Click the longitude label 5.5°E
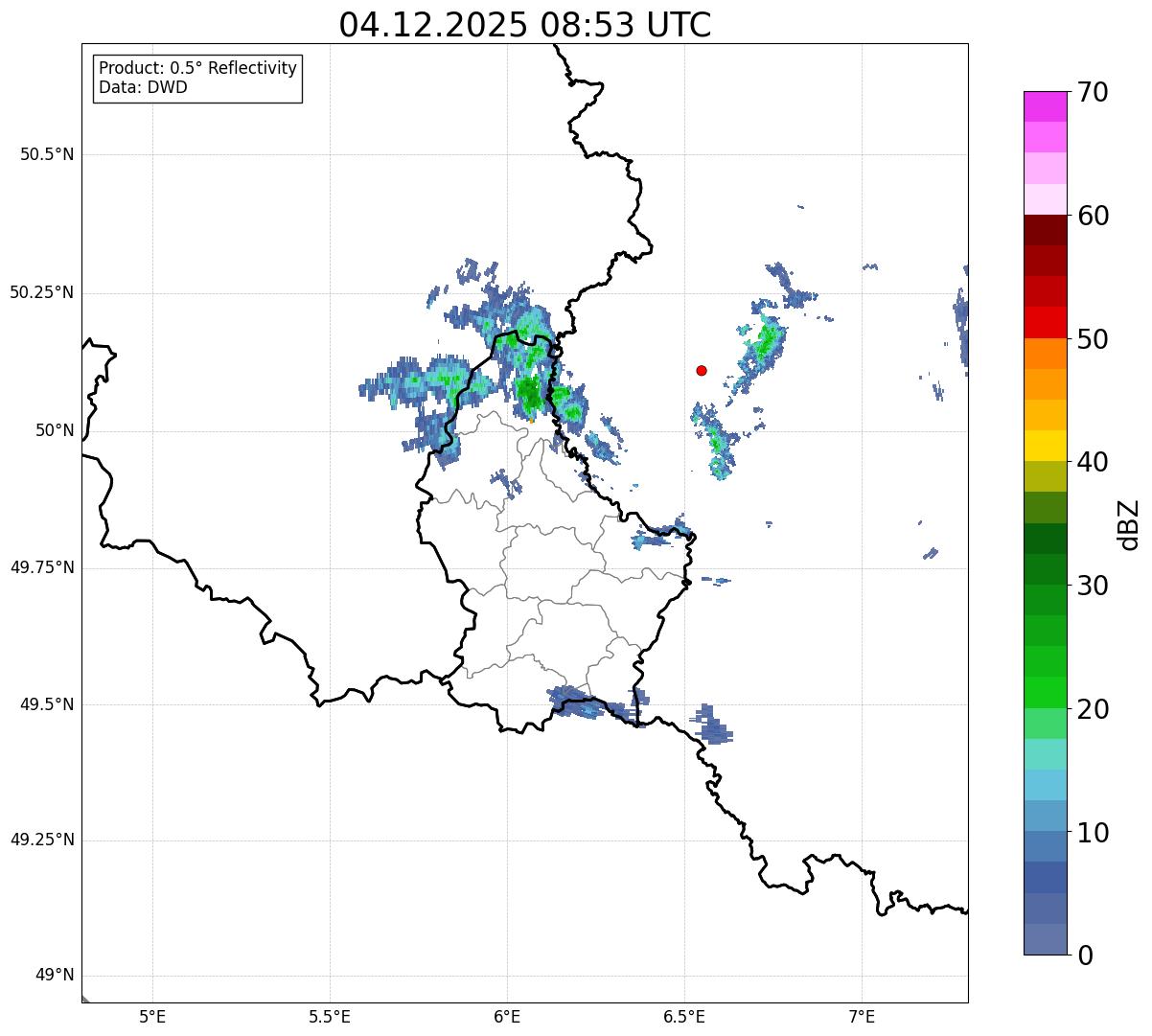This screenshot has width=1152, height=1036. pos(330,1016)
